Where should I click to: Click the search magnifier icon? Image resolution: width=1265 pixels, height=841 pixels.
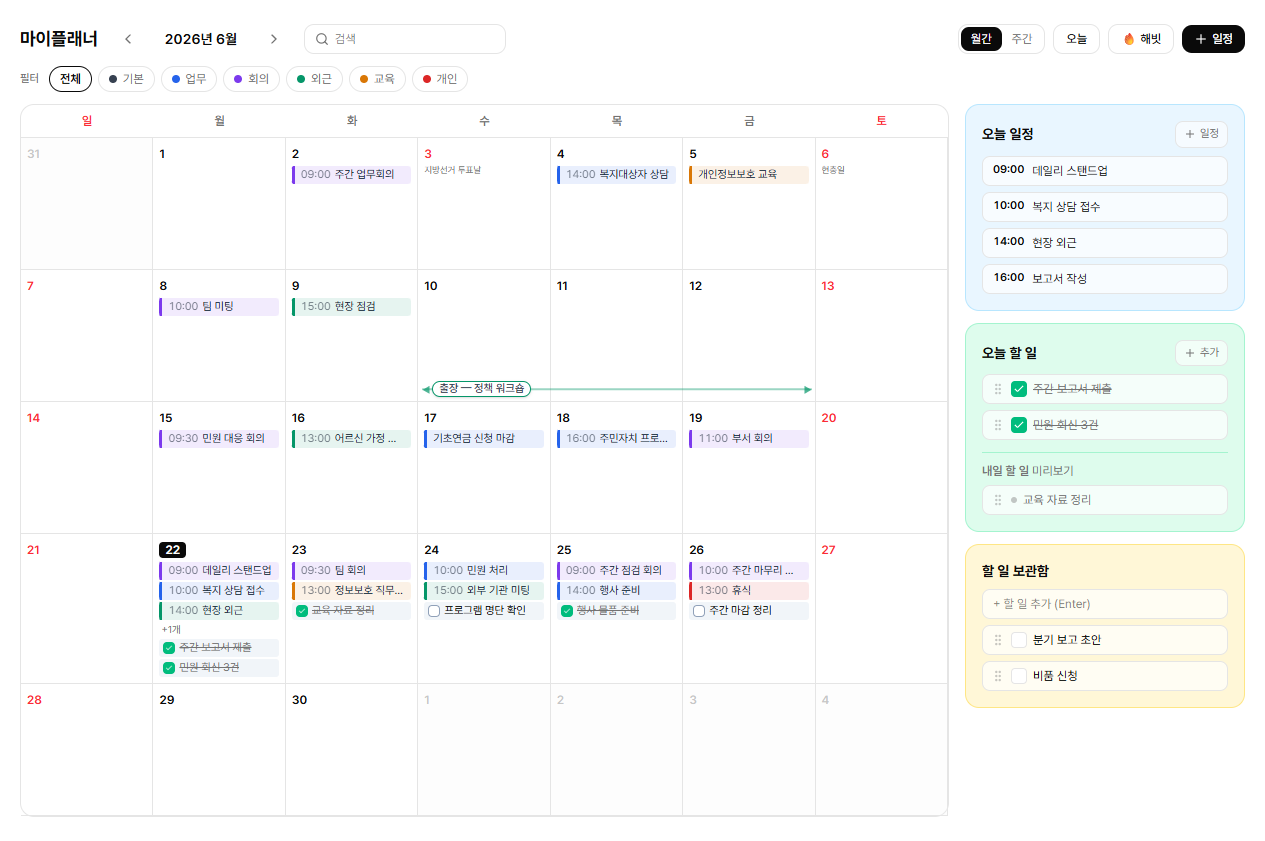[322, 39]
